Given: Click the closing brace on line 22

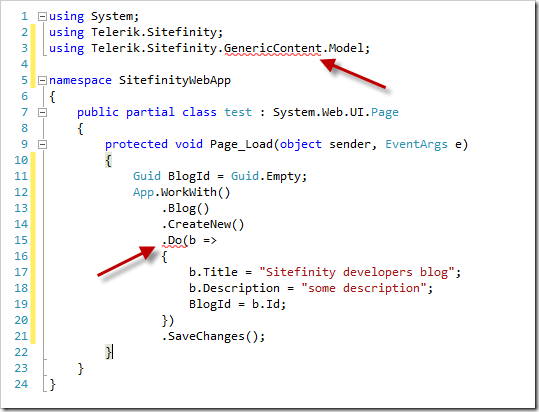Looking at the screenshot, I should pos(108,353).
